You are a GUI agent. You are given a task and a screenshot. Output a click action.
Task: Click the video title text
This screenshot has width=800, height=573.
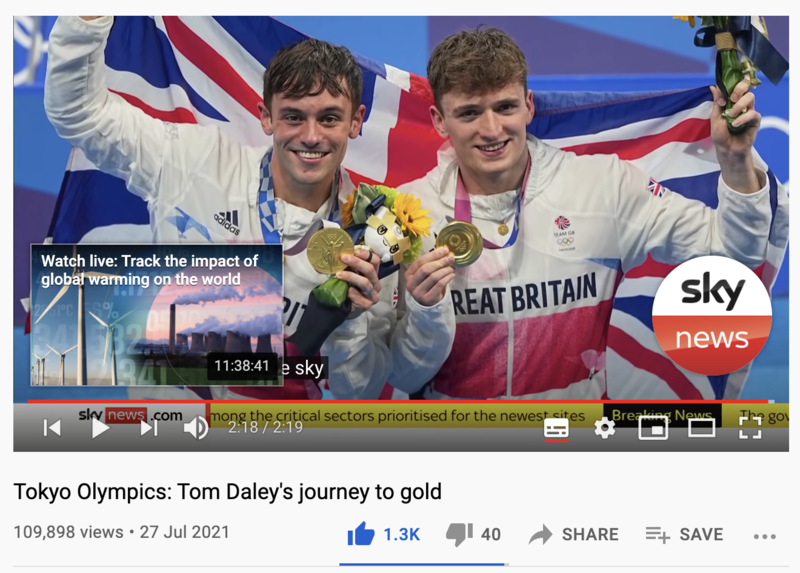pyautogui.click(x=228, y=492)
